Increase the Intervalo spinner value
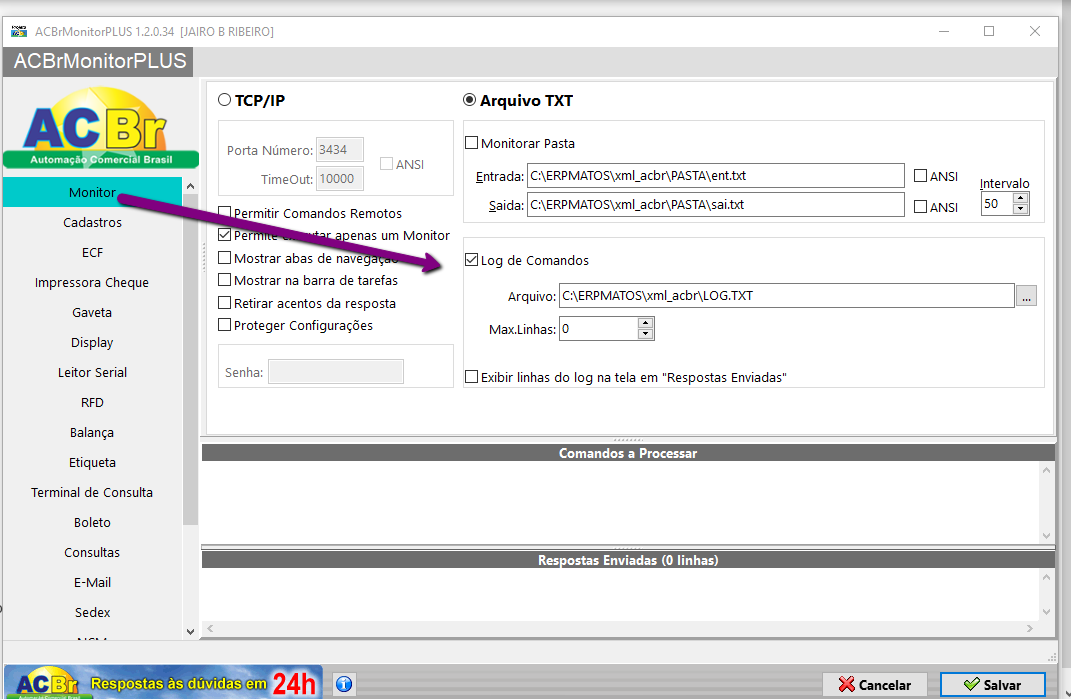 (x=1020, y=198)
